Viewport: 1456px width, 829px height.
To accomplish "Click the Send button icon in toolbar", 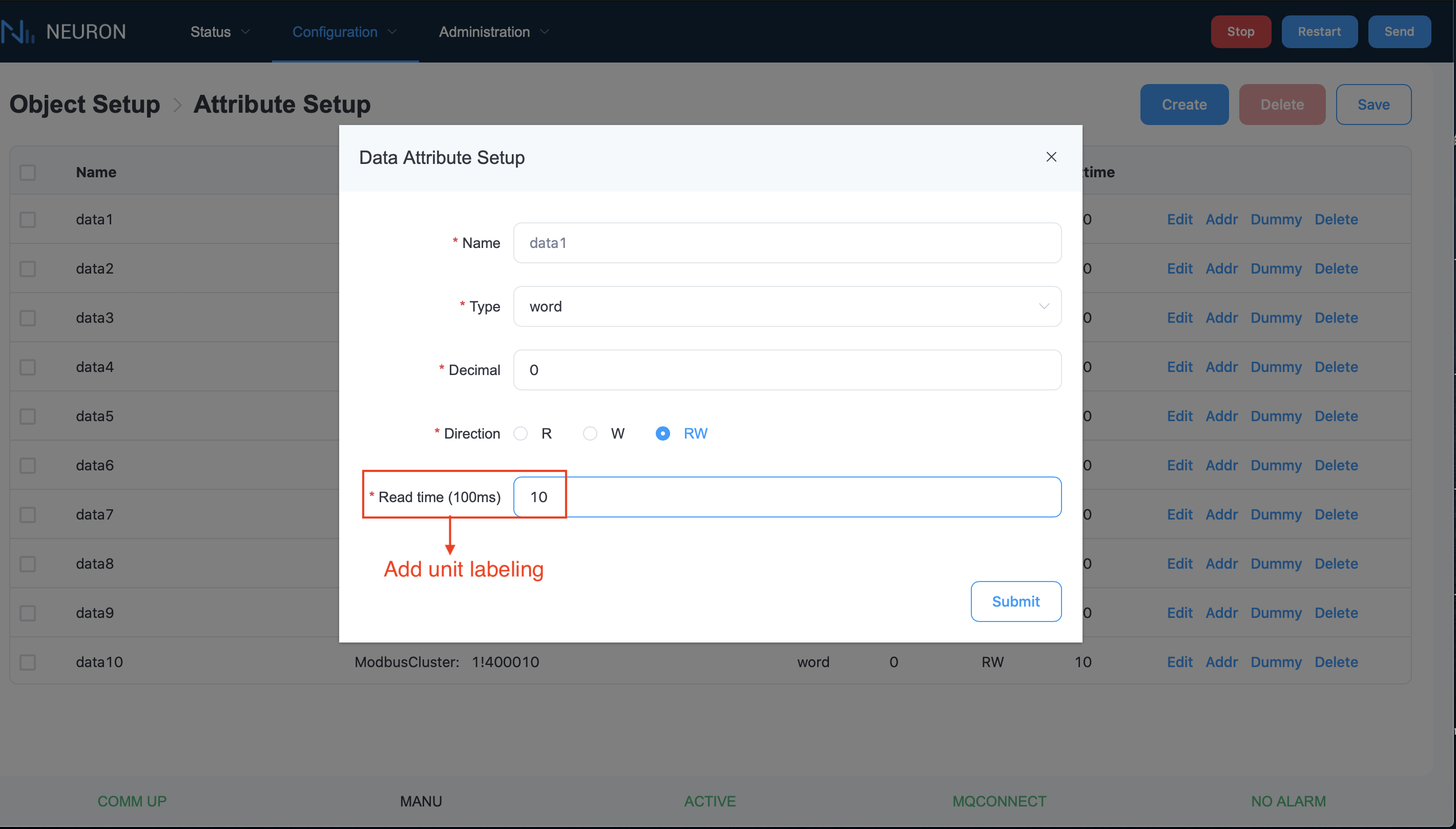I will click(1399, 31).
